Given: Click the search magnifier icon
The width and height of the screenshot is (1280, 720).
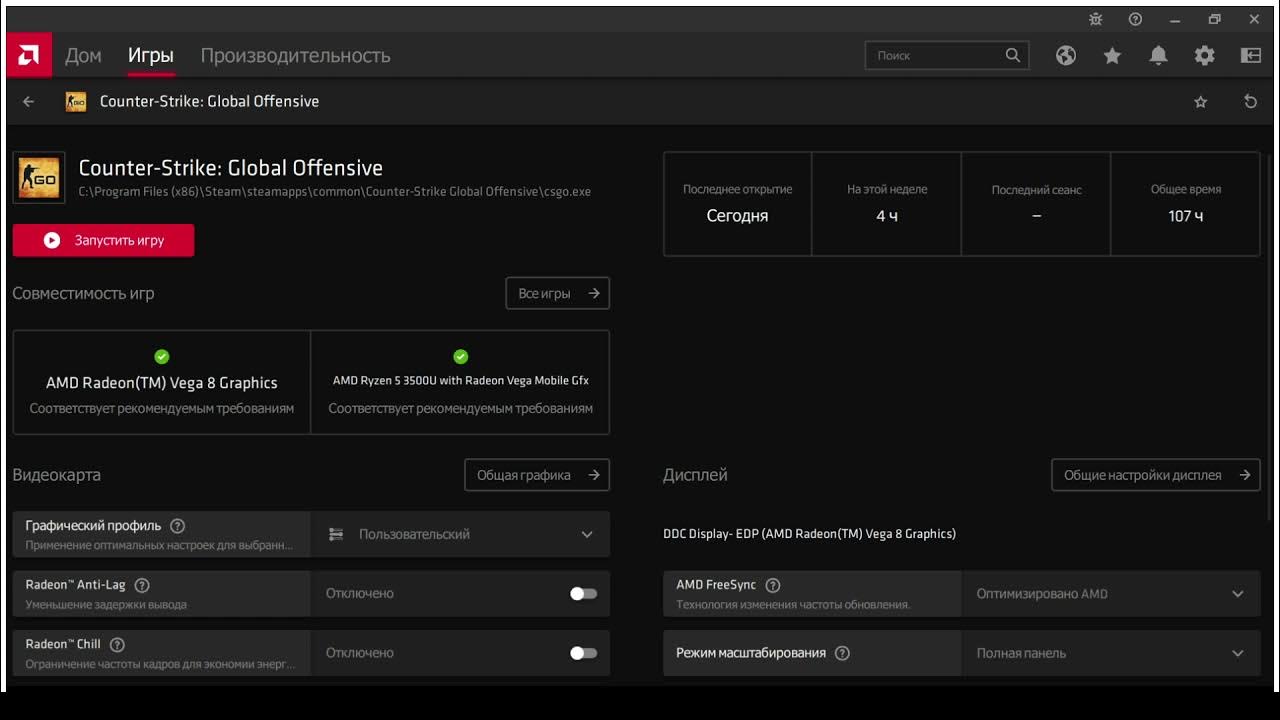Looking at the screenshot, I should point(1013,55).
